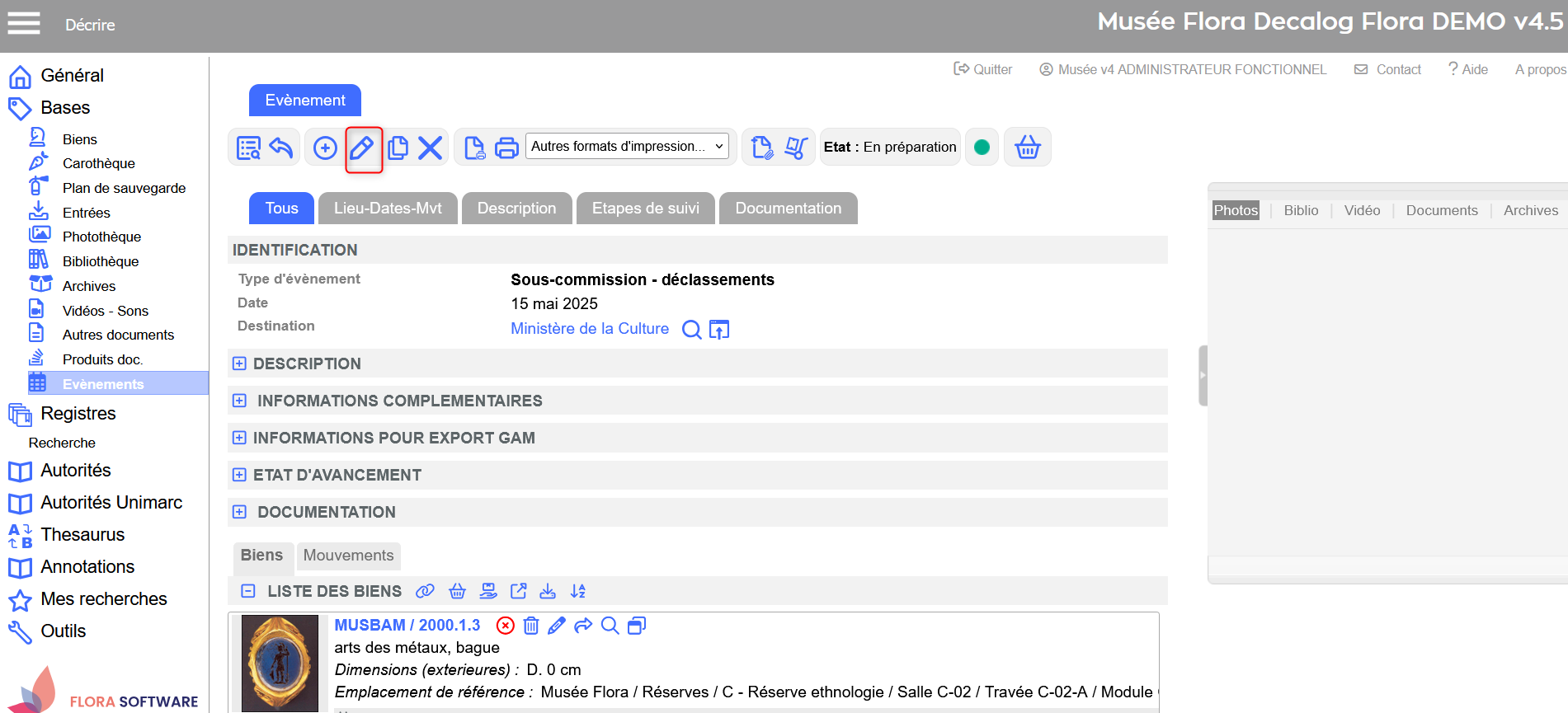Click the duplicate record icon
The height and width of the screenshot is (713, 1568).
(398, 148)
